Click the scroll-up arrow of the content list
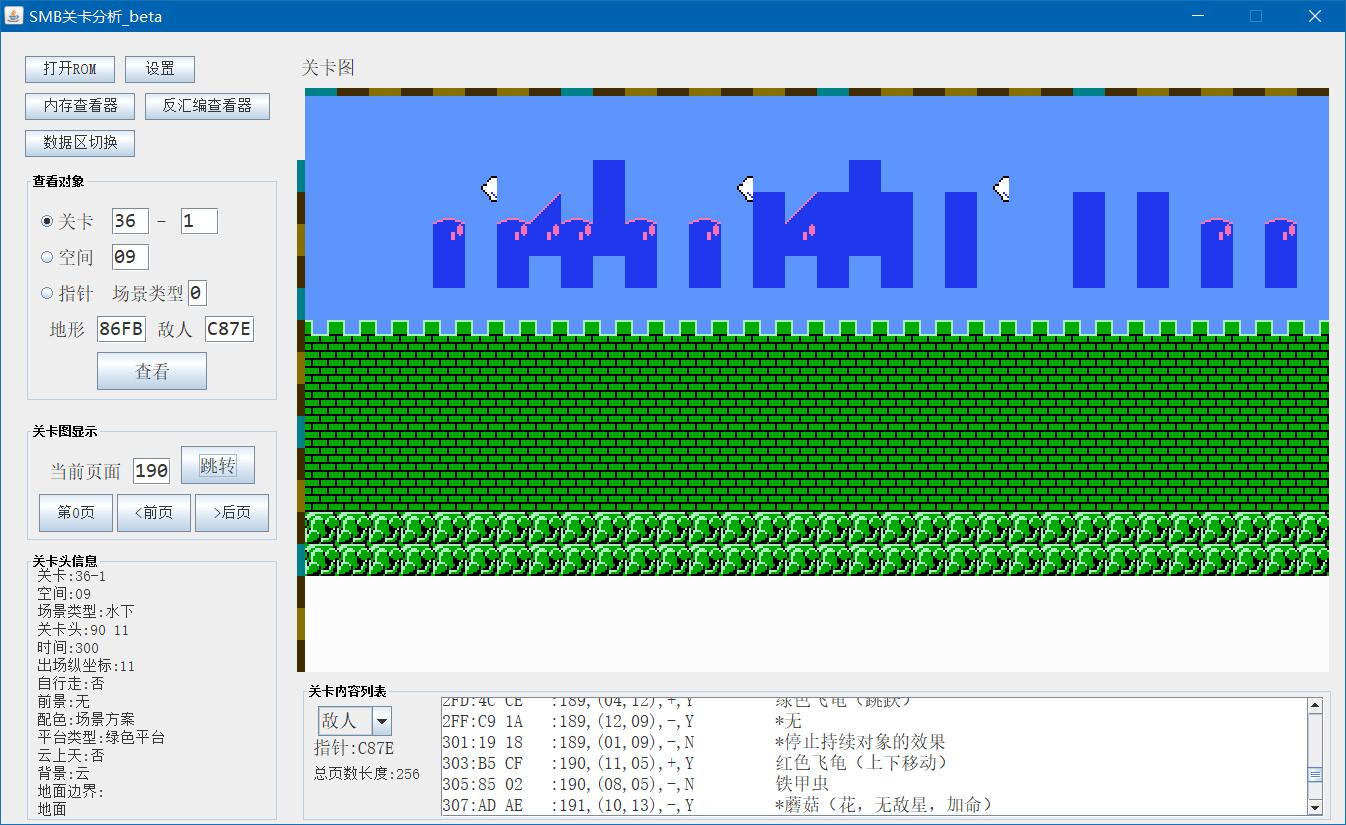The width and height of the screenshot is (1346, 825). point(1315,706)
